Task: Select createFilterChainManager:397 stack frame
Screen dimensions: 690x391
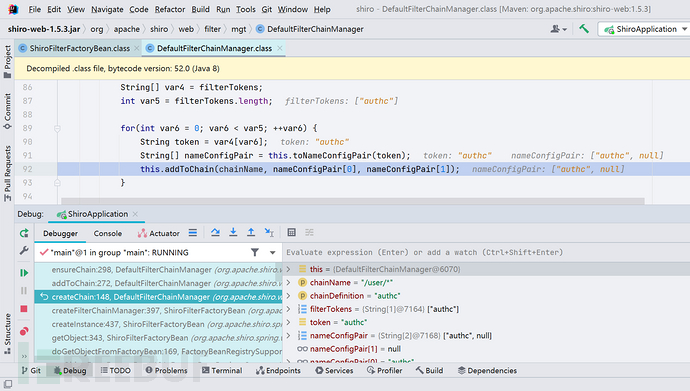Action: [x=158, y=311]
